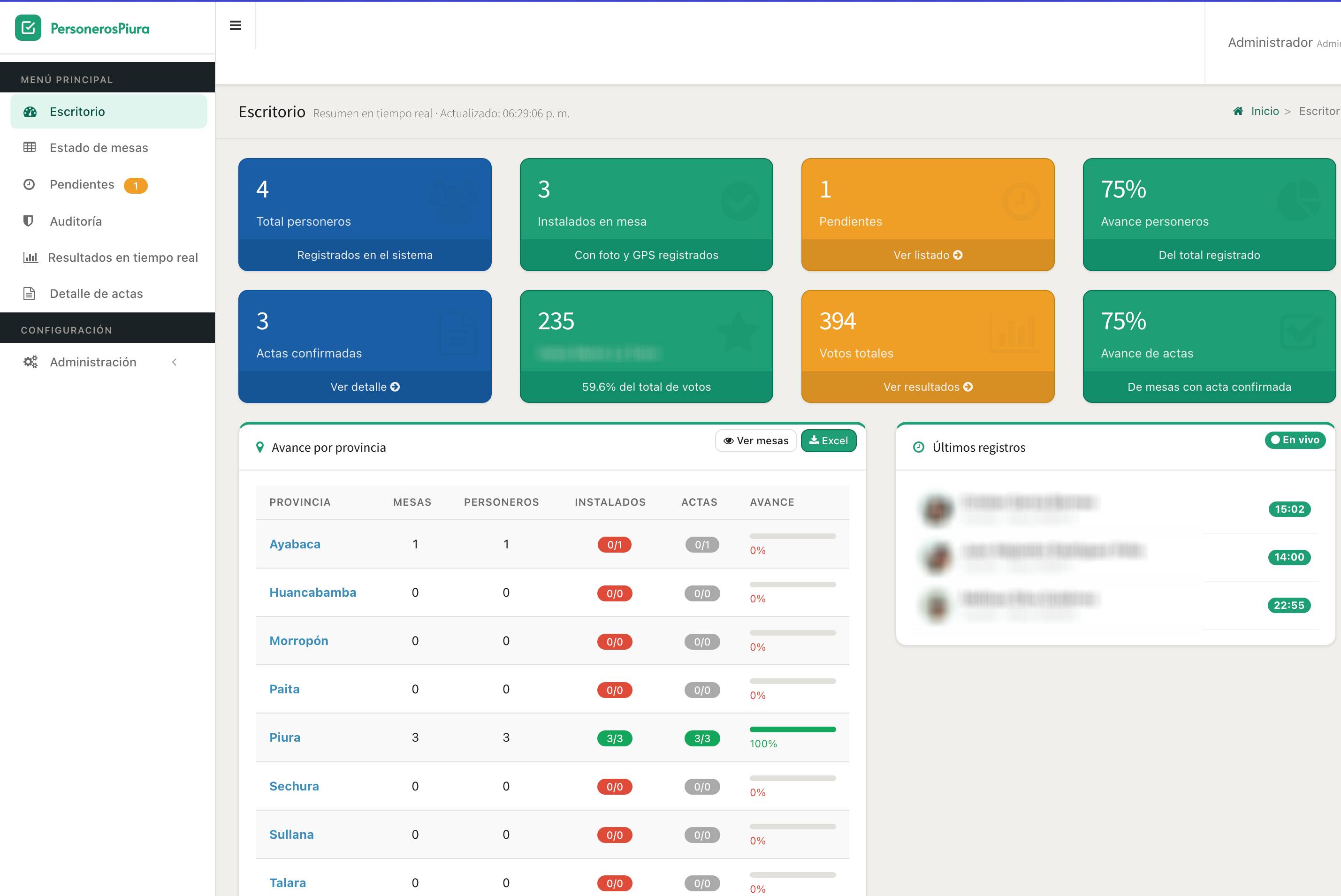Click the clock icon beside Últimos registros
This screenshot has width=1341, height=896.
(x=919, y=448)
